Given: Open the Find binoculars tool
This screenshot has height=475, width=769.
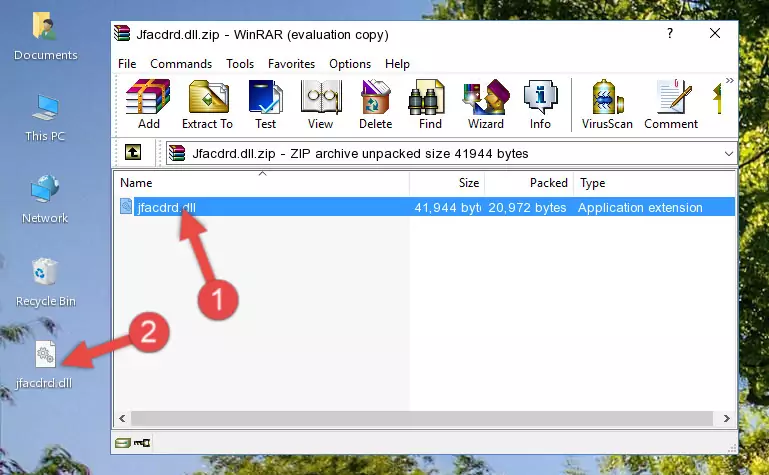Looking at the screenshot, I should [430, 104].
